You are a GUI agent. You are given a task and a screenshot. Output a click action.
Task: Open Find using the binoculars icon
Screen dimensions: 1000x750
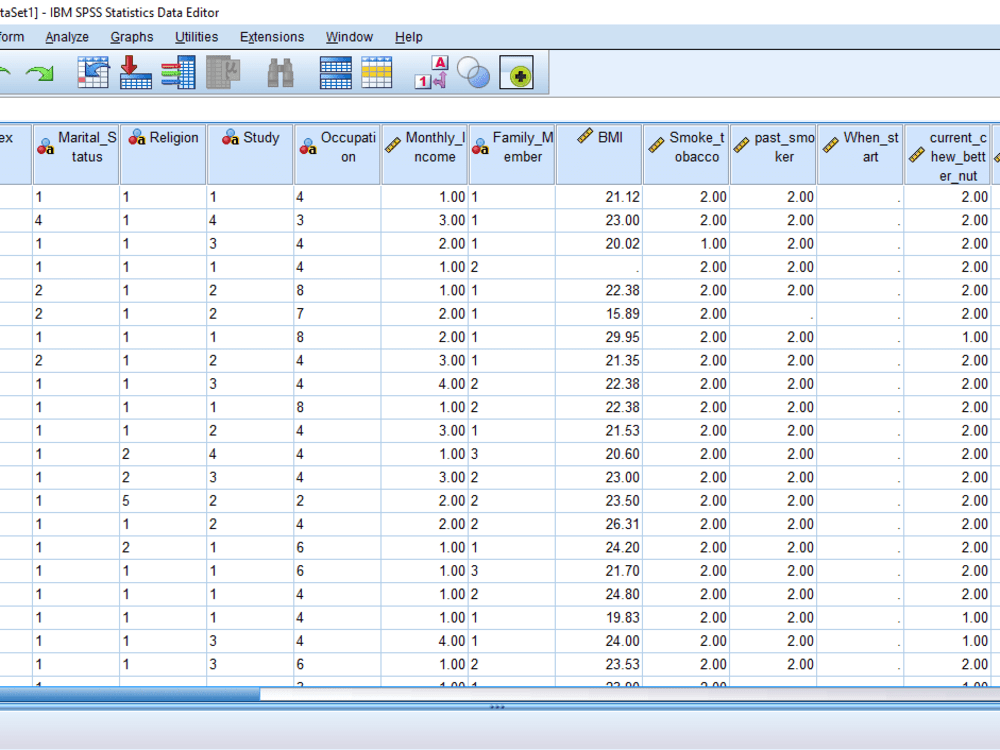pos(281,72)
